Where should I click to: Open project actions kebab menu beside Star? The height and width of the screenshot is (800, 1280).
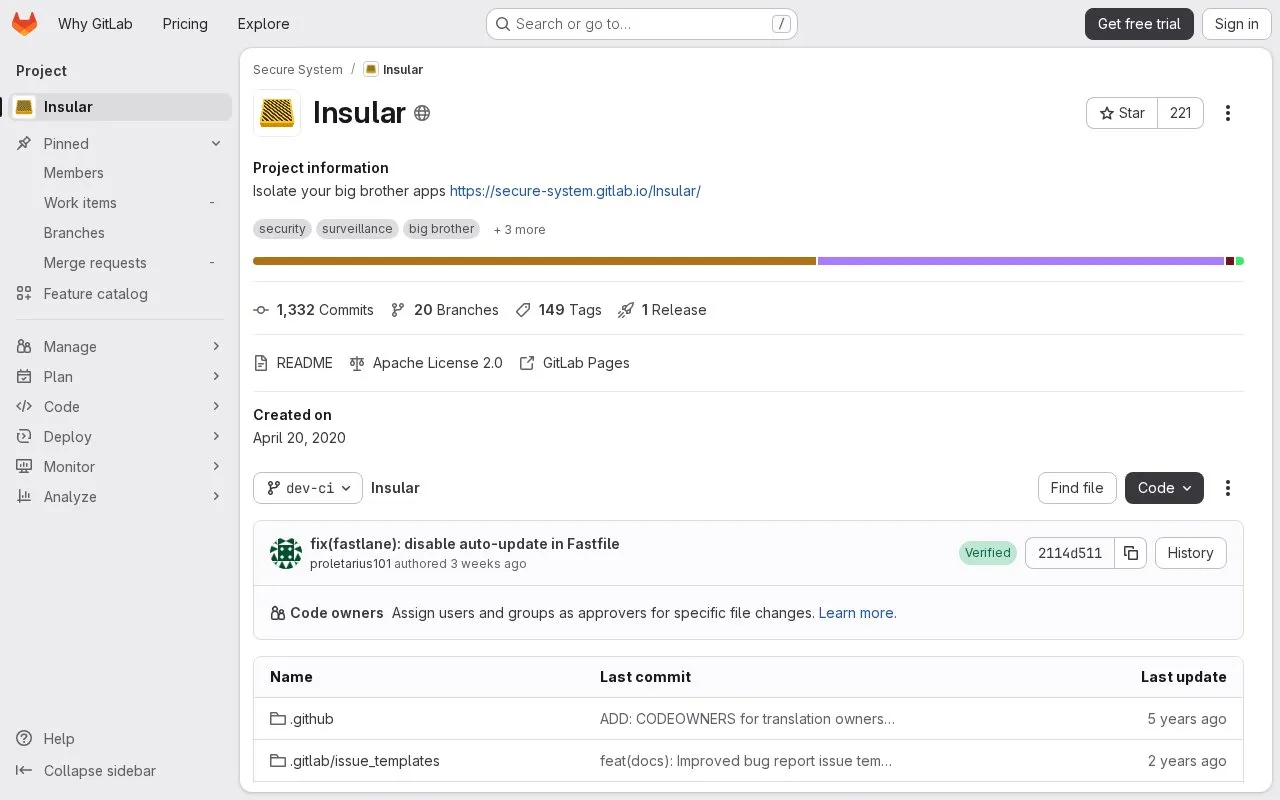[1228, 113]
